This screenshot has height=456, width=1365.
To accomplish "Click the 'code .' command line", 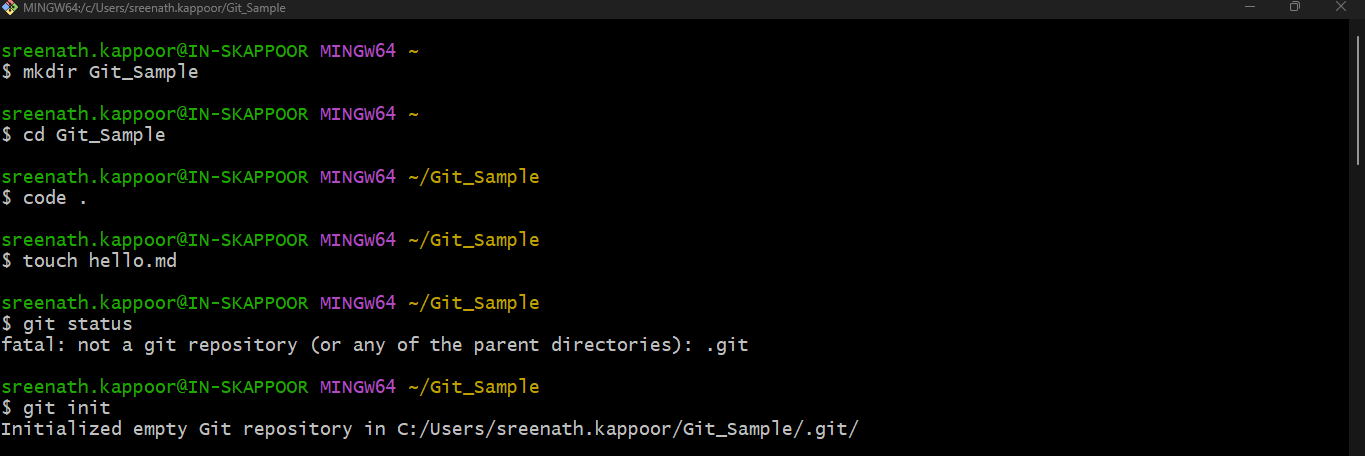I will click(x=55, y=198).
